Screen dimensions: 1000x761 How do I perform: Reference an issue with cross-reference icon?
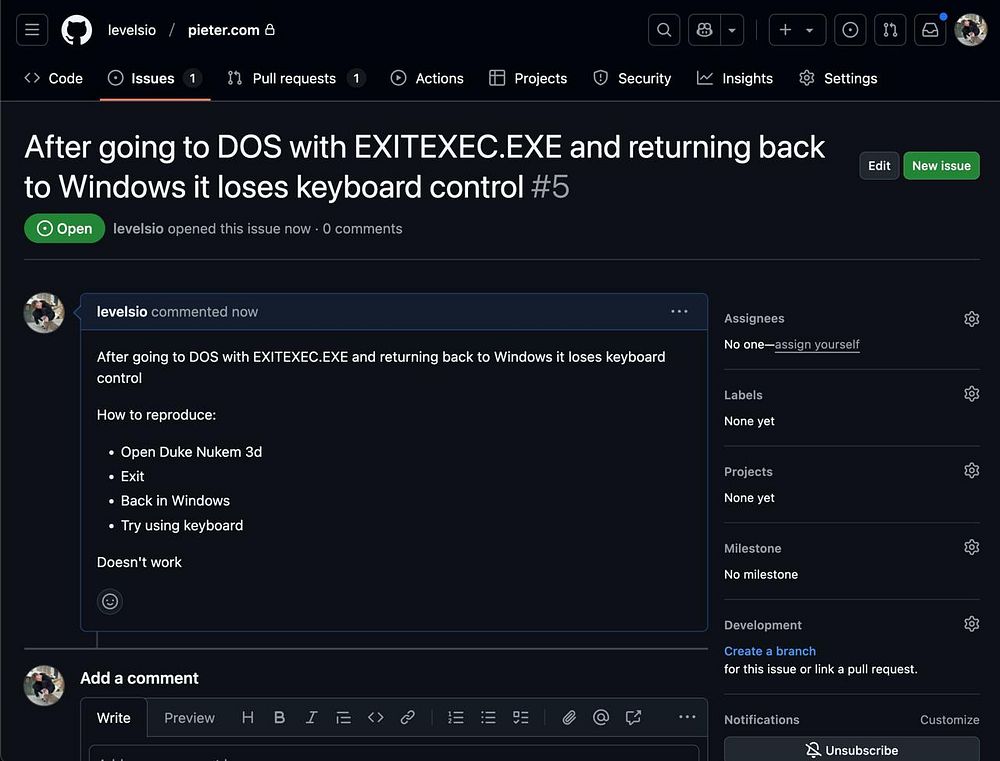pos(633,718)
